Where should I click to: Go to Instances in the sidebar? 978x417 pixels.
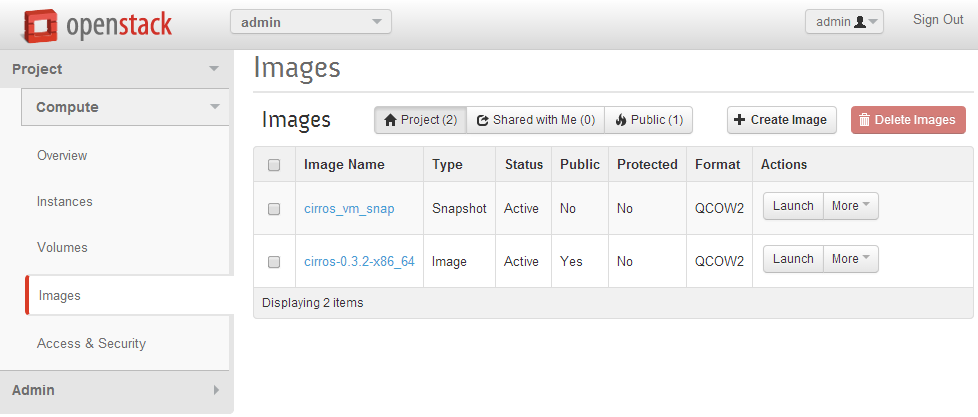[x=65, y=202]
